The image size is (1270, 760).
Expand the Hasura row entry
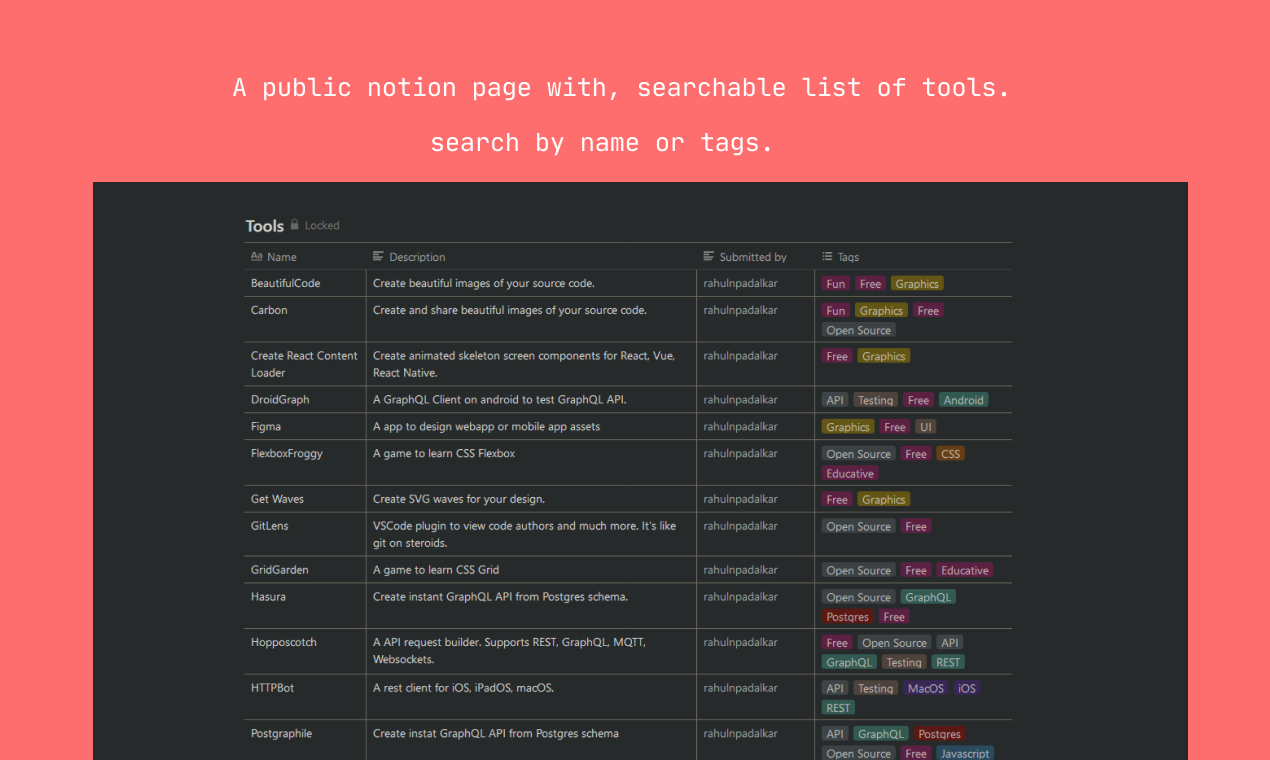click(x=268, y=596)
